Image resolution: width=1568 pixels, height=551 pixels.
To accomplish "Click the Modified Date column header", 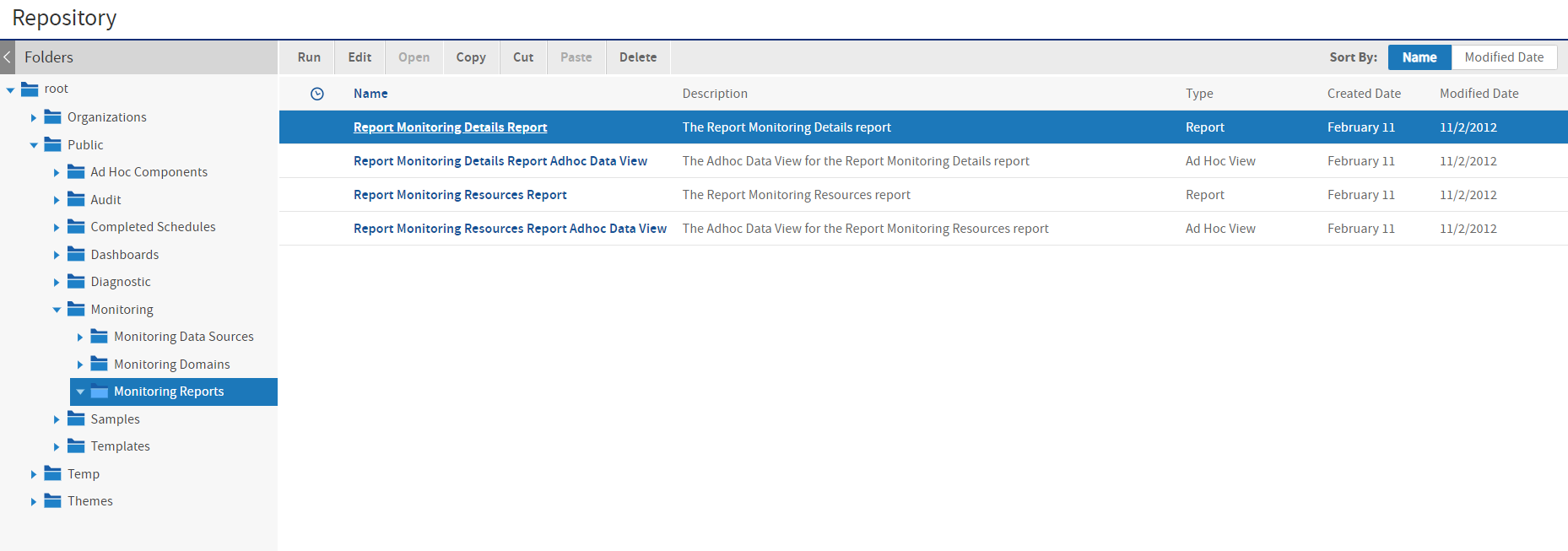I will coord(1479,94).
